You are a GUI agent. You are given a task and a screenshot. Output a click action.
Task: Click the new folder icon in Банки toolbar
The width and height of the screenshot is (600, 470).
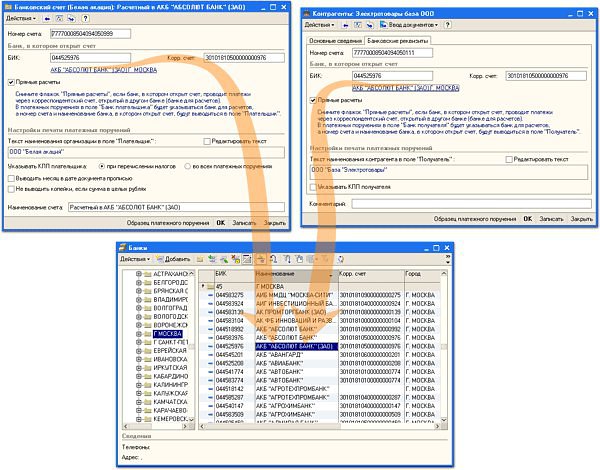(x=202, y=259)
